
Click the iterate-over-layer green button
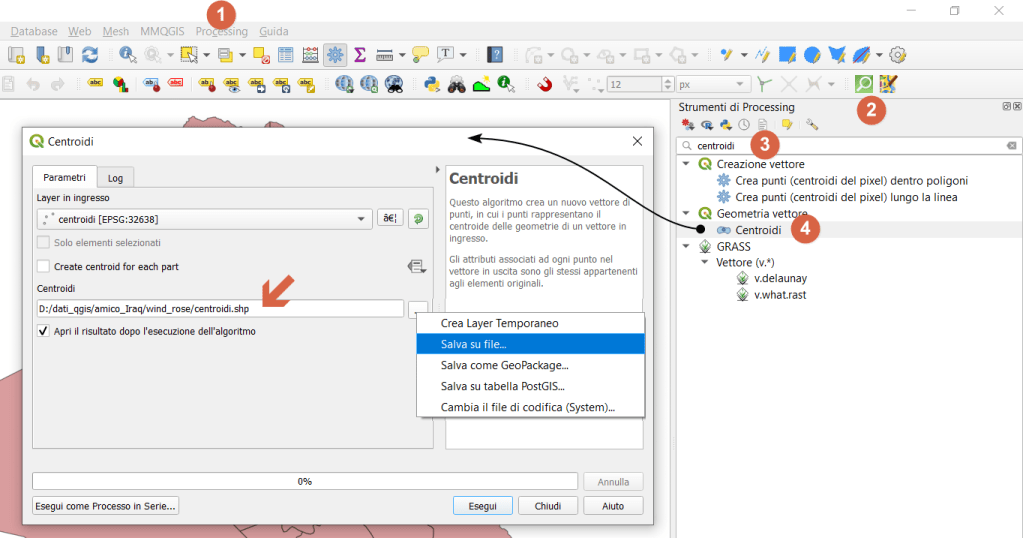pyautogui.click(x=419, y=218)
